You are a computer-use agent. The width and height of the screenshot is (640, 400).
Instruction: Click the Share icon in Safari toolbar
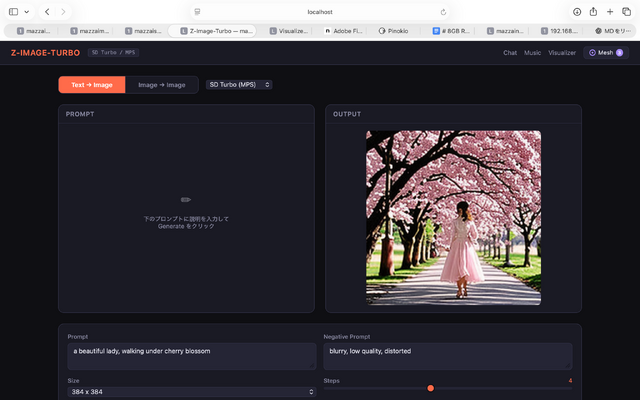[593, 11]
